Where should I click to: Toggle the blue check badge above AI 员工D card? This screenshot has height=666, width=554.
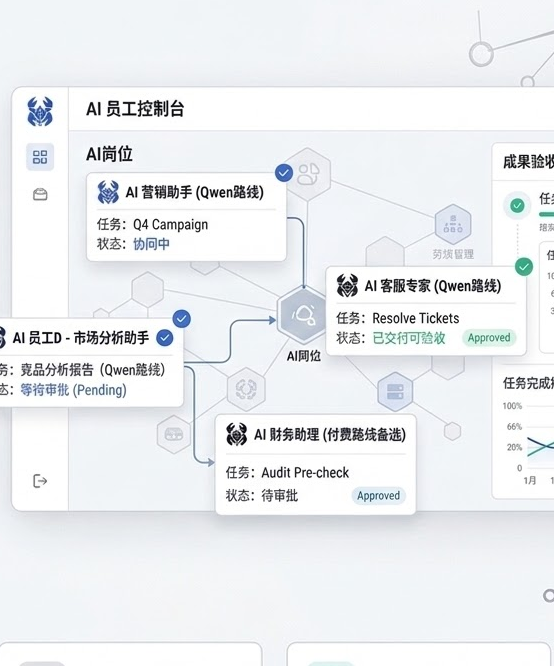coord(182,319)
